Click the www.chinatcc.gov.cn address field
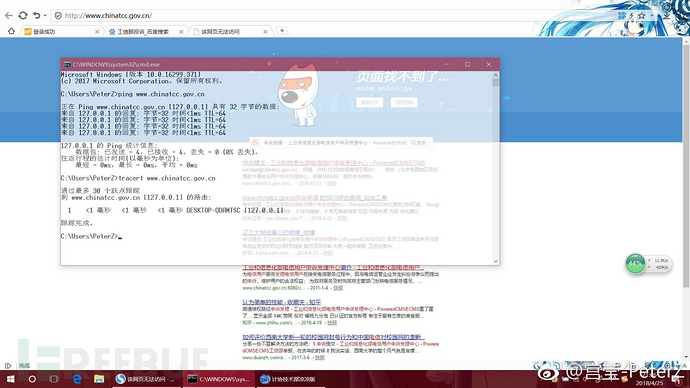The image size is (690, 388). click(x=334, y=15)
